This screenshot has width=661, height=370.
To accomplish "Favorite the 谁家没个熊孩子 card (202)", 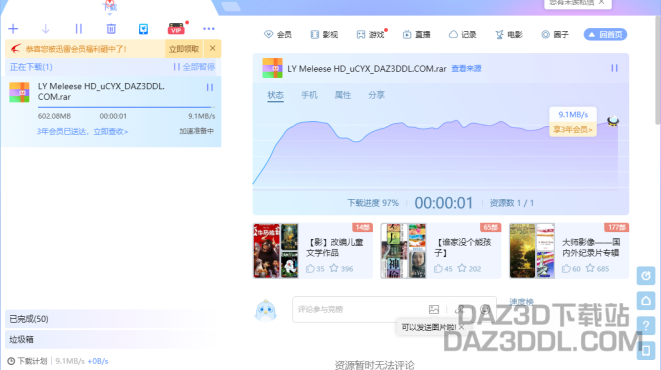I will tap(470, 268).
